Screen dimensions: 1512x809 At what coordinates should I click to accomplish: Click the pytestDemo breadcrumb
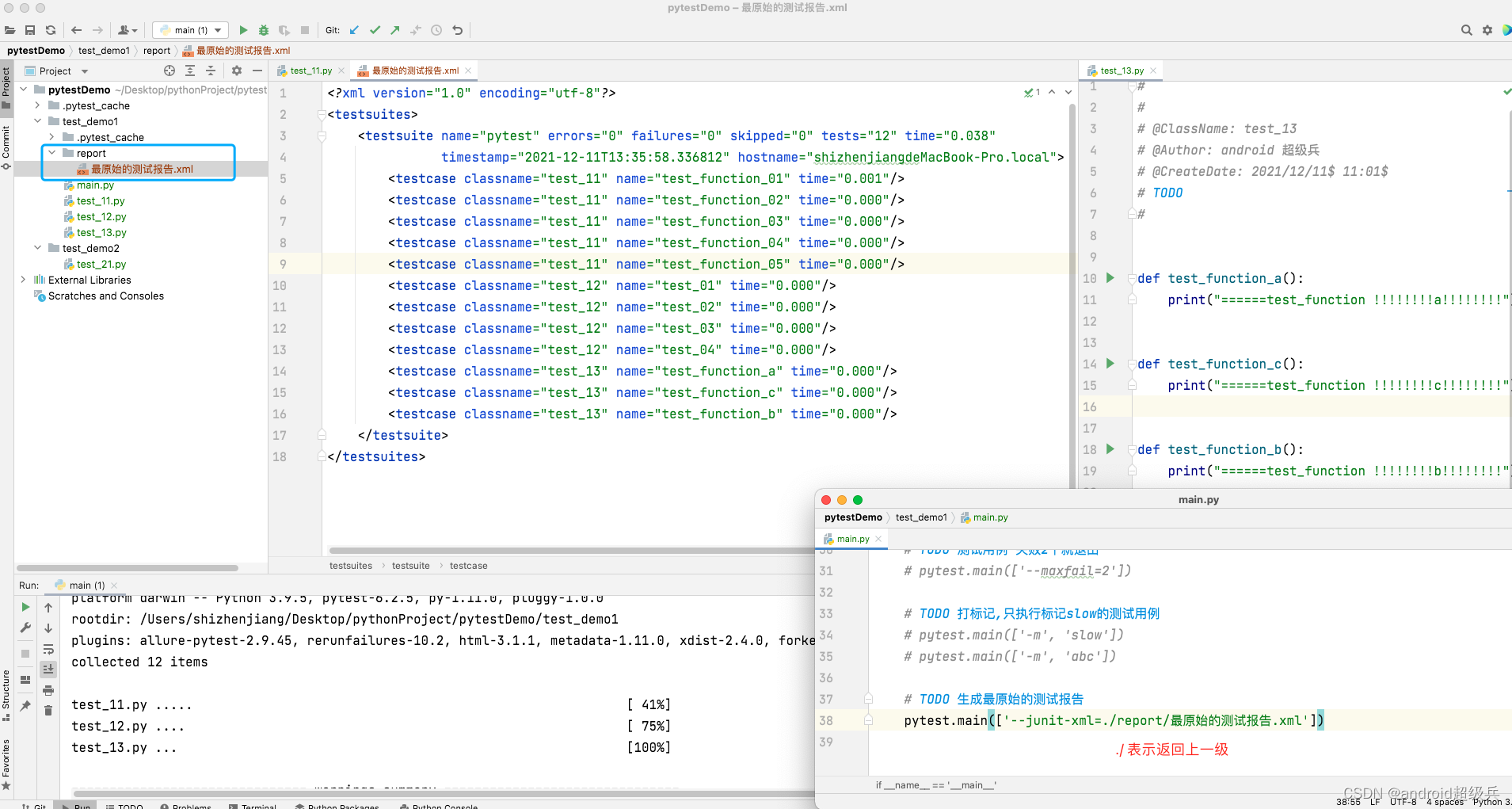click(36, 51)
